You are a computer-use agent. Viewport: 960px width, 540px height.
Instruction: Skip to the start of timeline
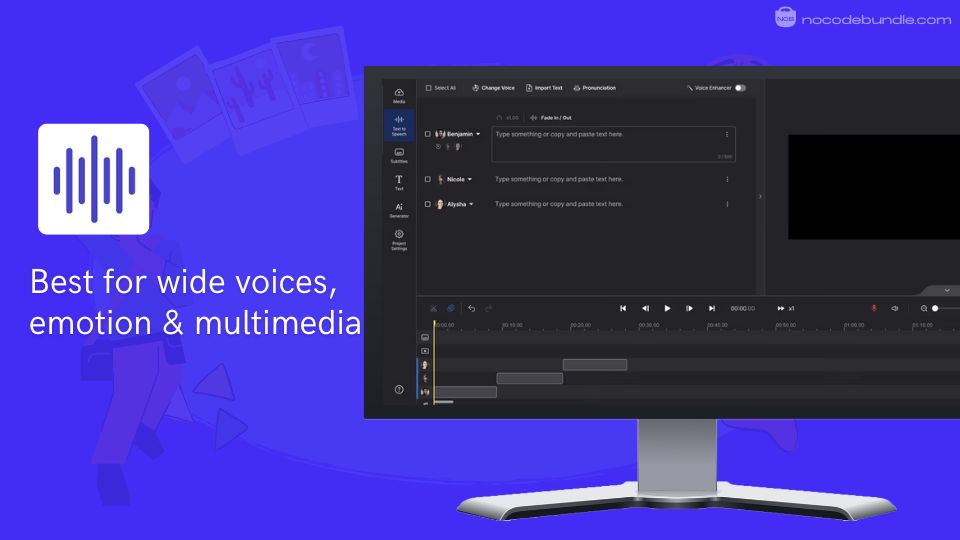623,309
